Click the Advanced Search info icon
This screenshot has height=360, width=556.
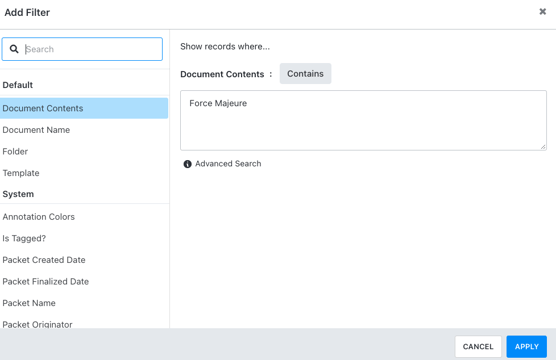click(x=187, y=164)
